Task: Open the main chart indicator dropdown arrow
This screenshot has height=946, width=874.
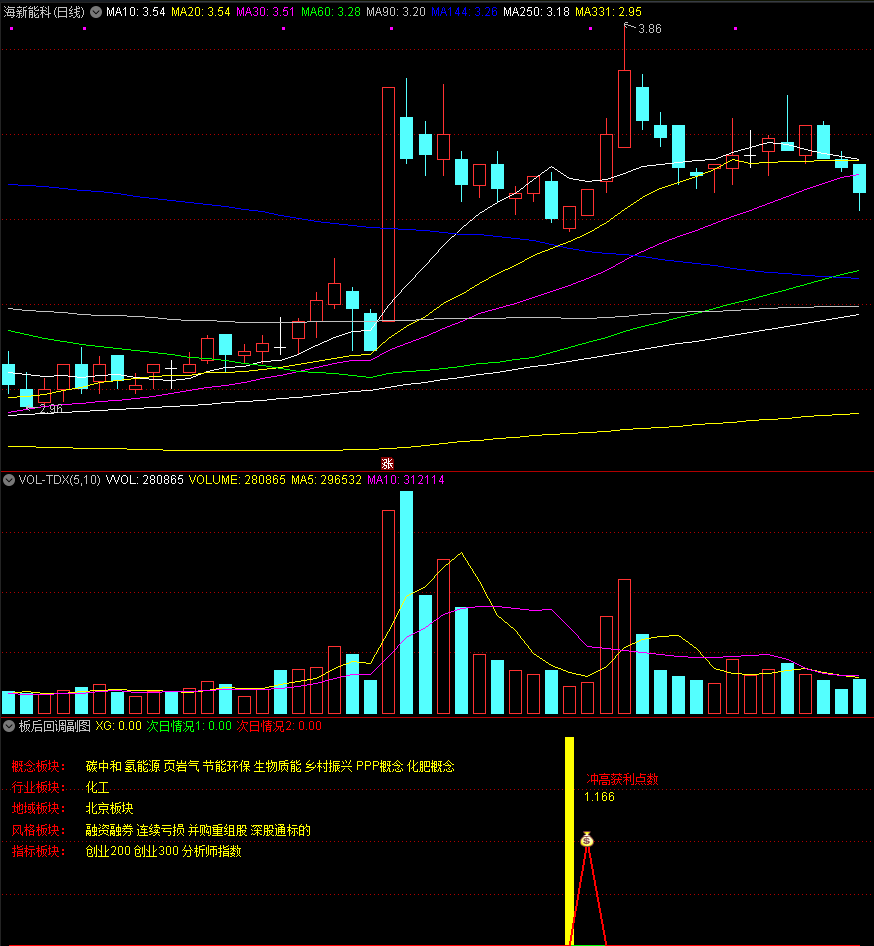Action: pyautogui.click(x=96, y=12)
